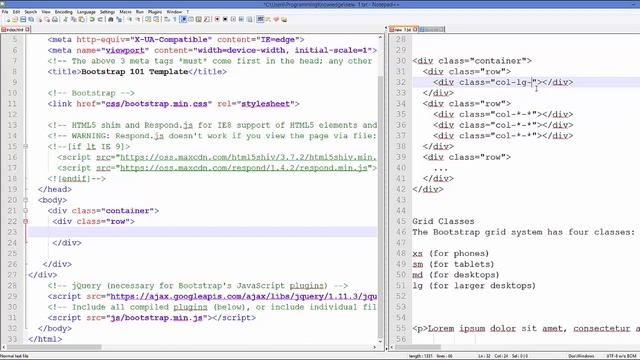
Task: Click the Zoom Out toolbar icon
Action: (138, 19)
